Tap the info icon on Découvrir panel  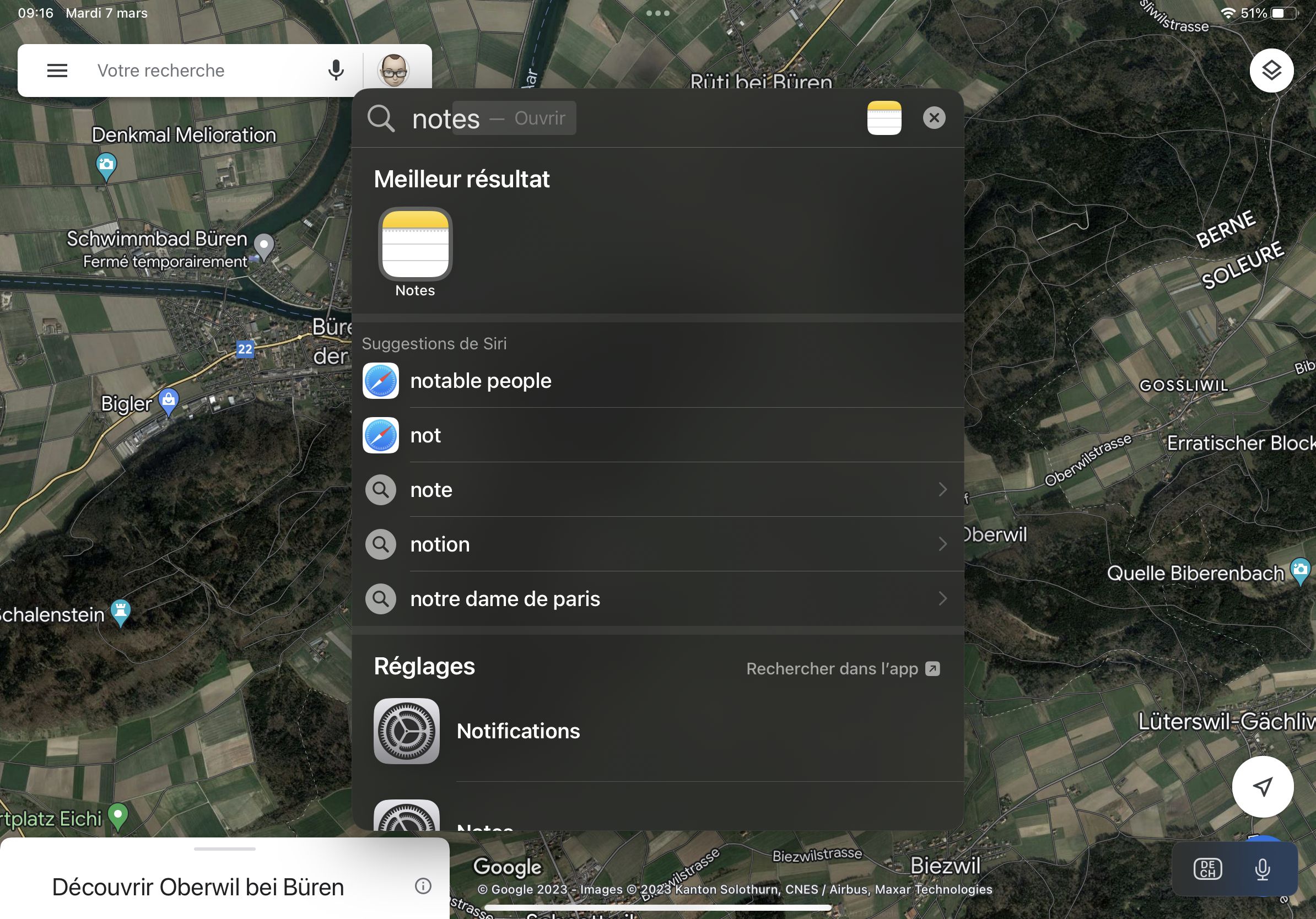[x=423, y=886]
